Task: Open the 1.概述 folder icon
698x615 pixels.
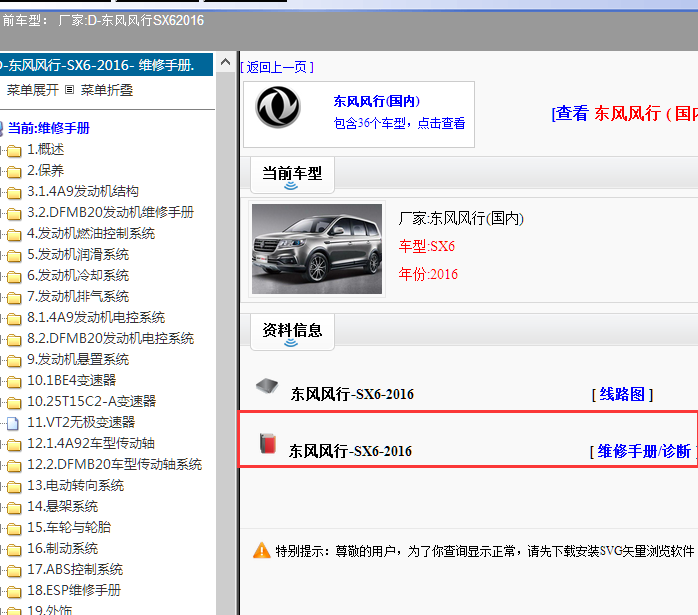Action: pyautogui.click(x=14, y=151)
